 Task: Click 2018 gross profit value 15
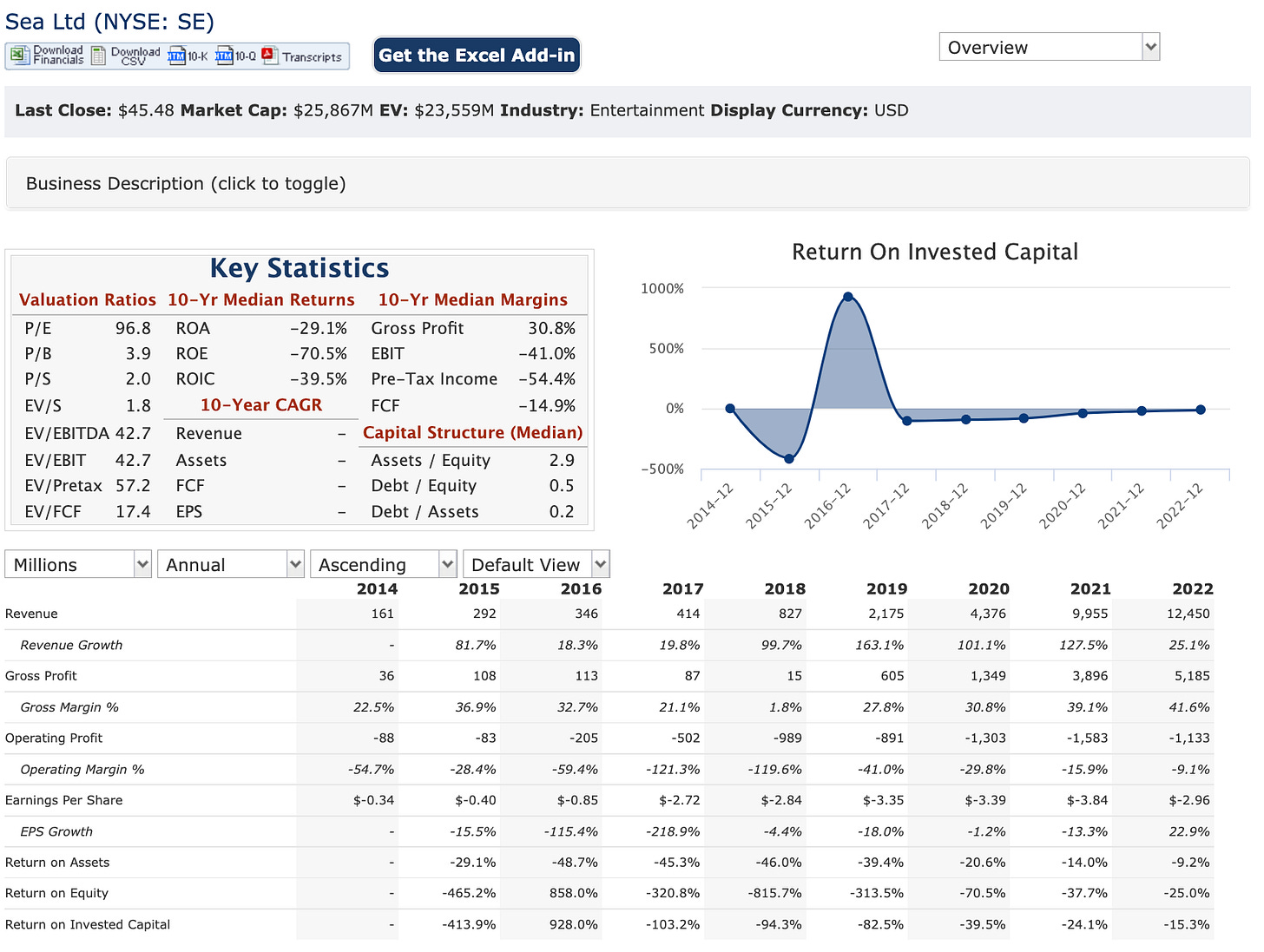(794, 676)
